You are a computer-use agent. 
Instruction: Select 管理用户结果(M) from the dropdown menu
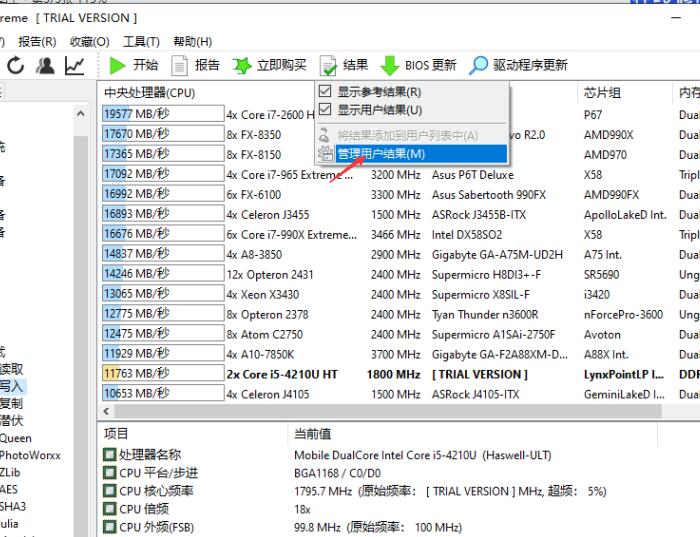(x=380, y=154)
